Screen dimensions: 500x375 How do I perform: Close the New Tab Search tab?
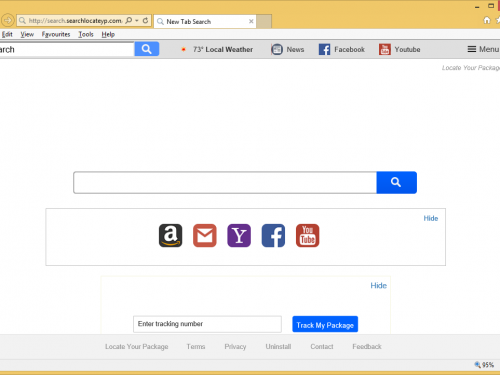[x=251, y=21]
